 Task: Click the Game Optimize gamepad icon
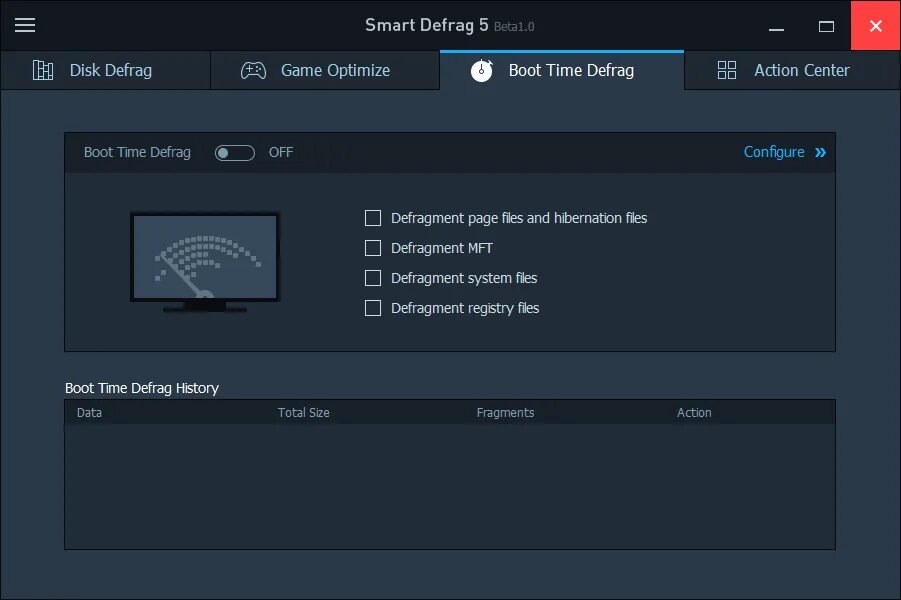253,70
